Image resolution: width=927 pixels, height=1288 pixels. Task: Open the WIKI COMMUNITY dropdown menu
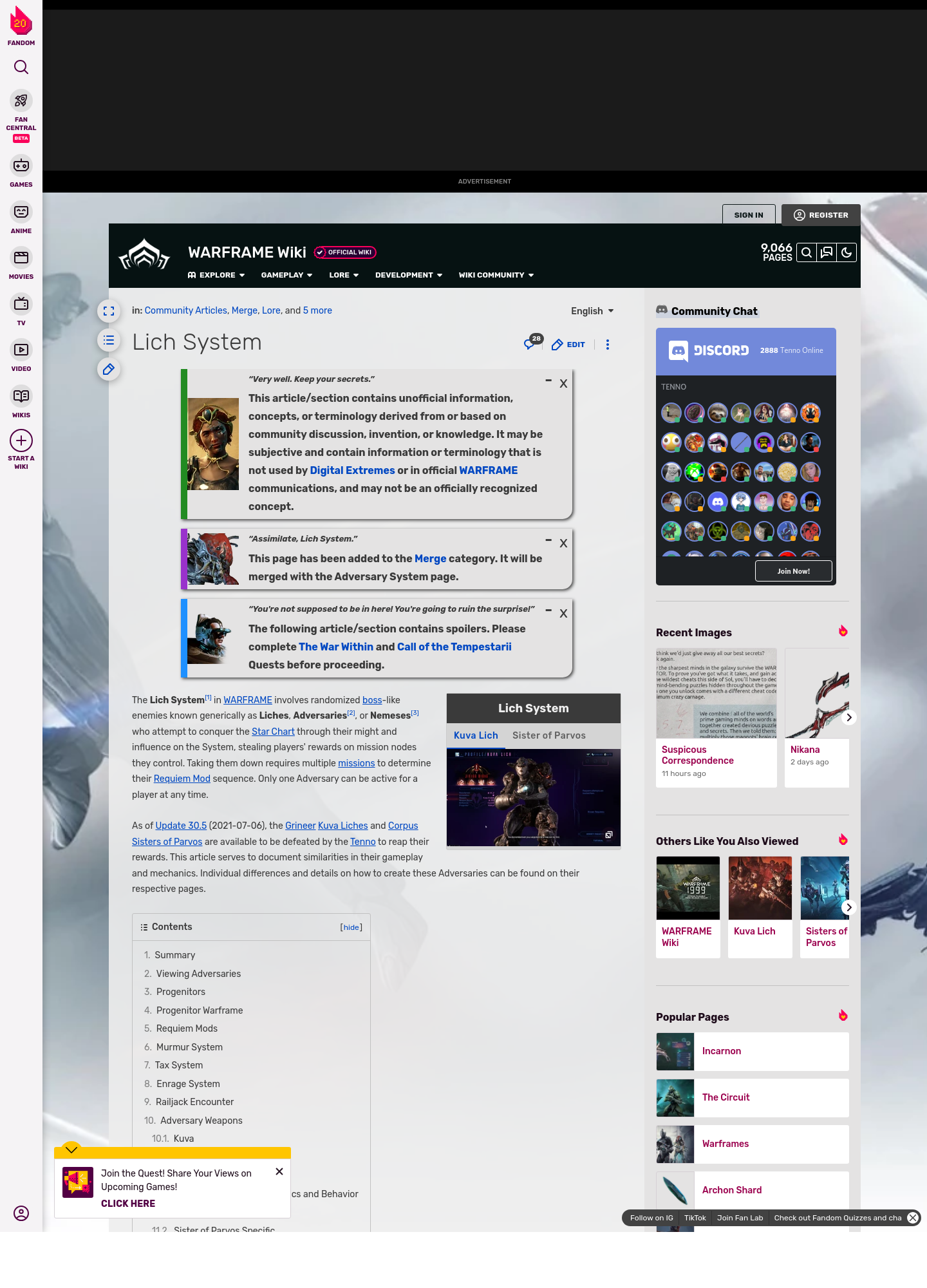[496, 275]
